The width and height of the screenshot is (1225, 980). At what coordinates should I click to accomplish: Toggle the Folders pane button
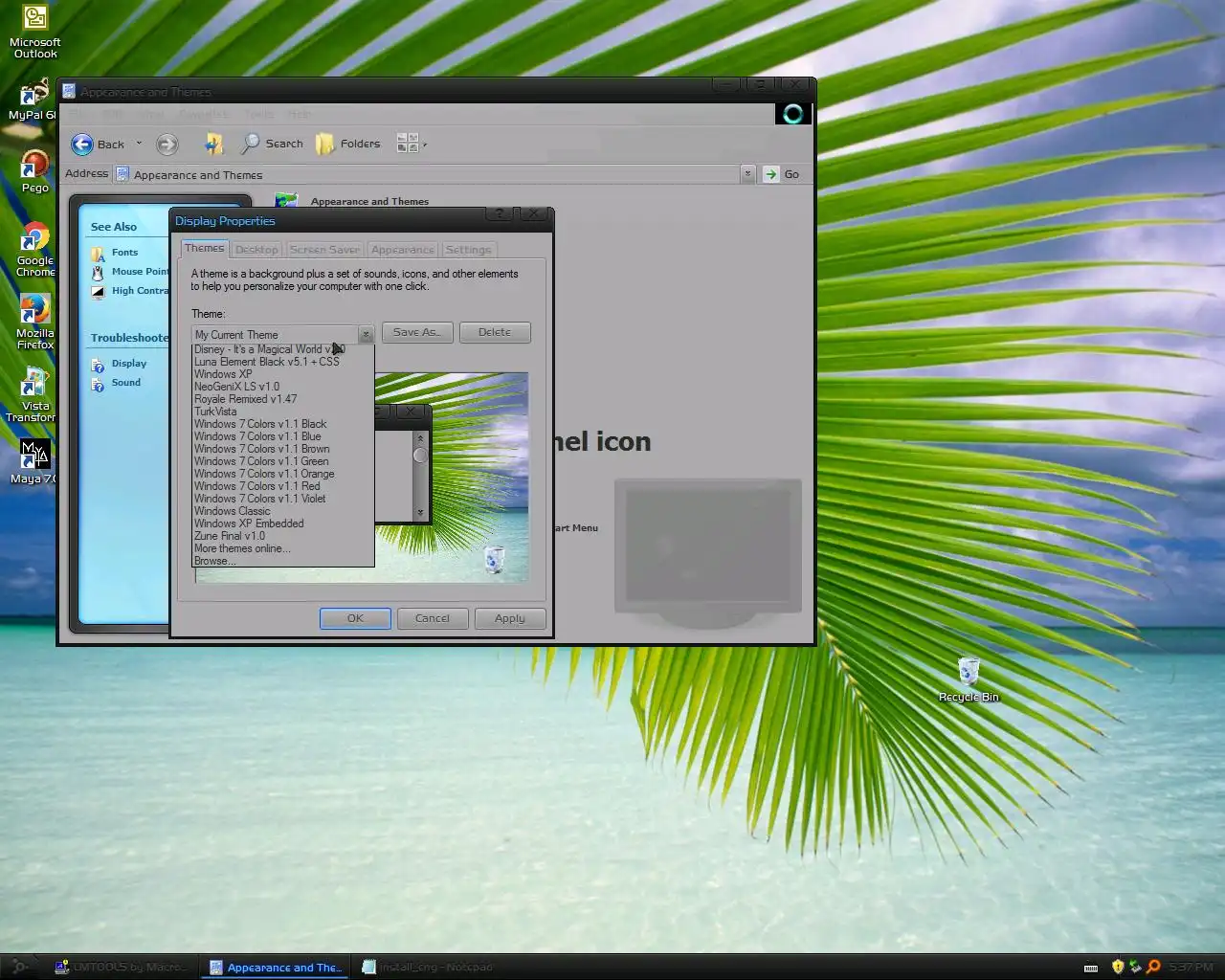(348, 144)
